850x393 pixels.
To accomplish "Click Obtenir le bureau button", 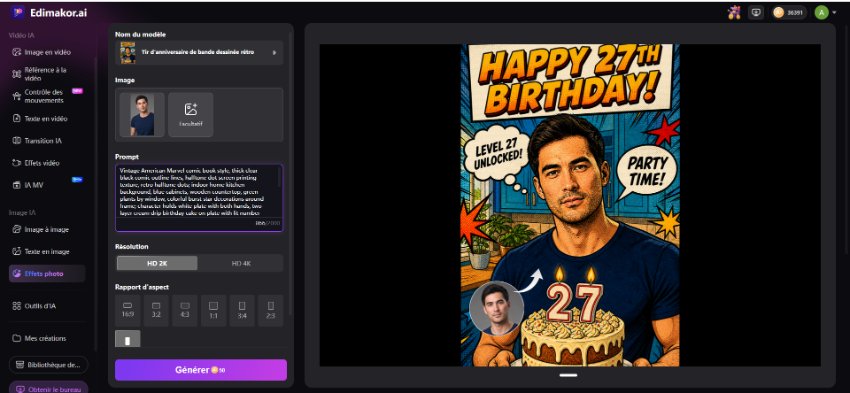I will (x=49, y=388).
